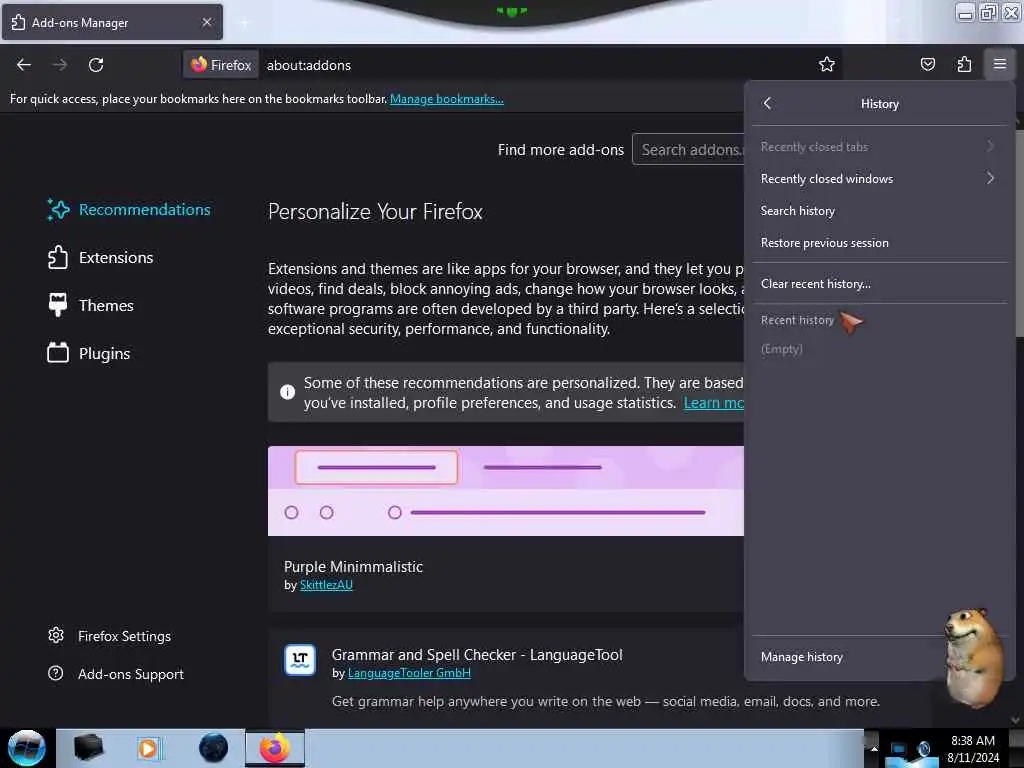This screenshot has width=1024, height=768.
Task: Click the taskbar clock showing 8:38 AM
Action: 972,749
